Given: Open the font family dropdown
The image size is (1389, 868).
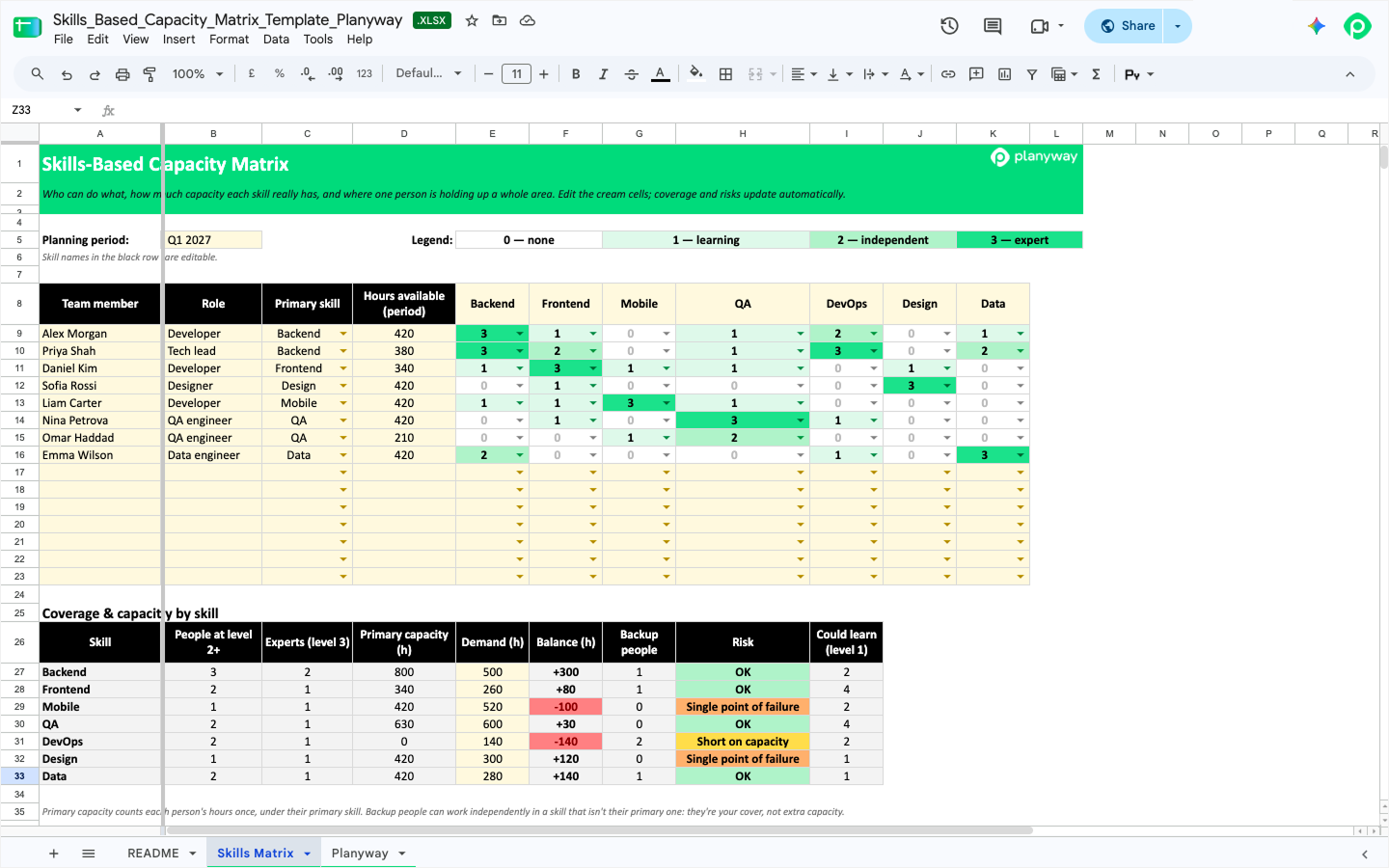Looking at the screenshot, I should point(428,73).
